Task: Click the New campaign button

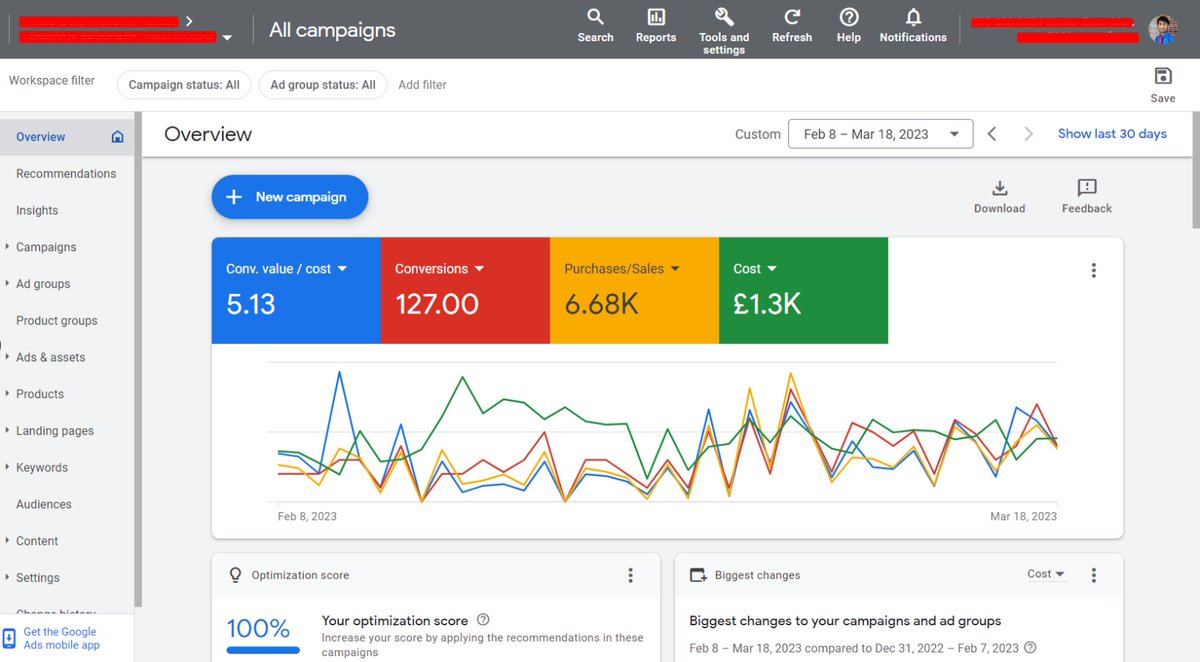Action: (290, 197)
